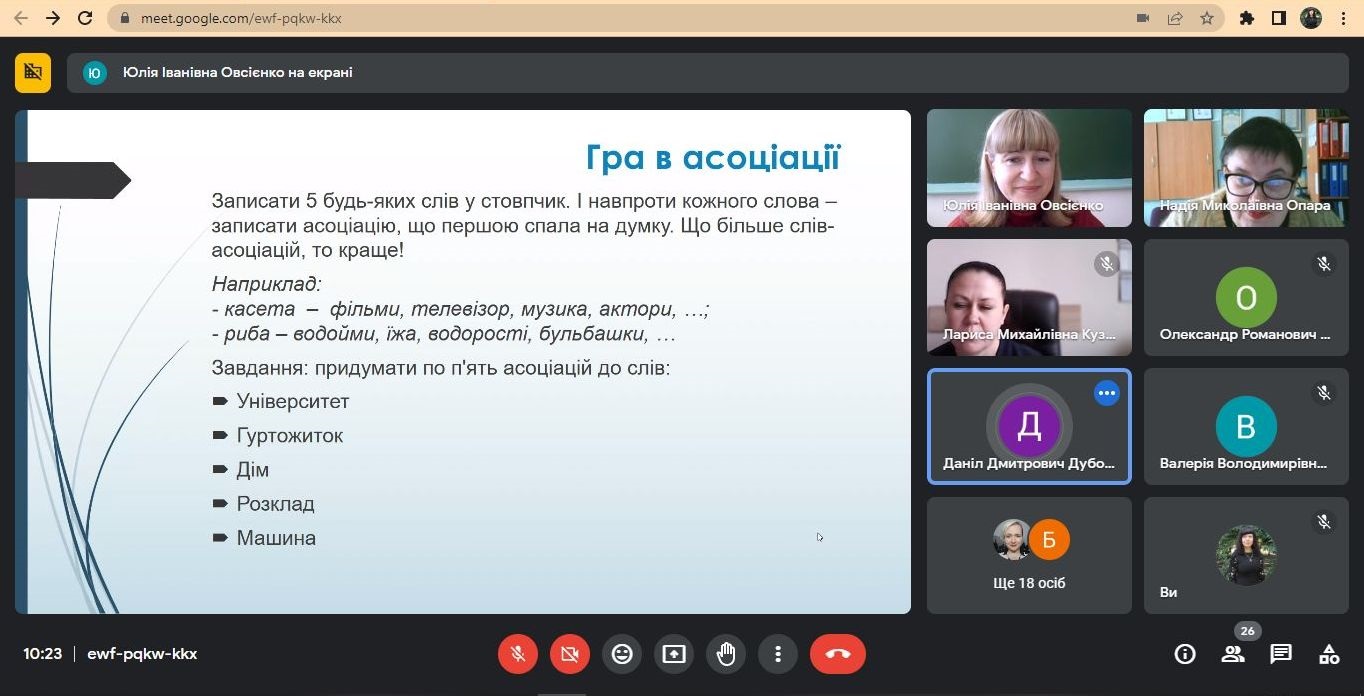Screen dimensions: 1364x696
Task: Raise your hand in the meeting
Action: pos(726,654)
